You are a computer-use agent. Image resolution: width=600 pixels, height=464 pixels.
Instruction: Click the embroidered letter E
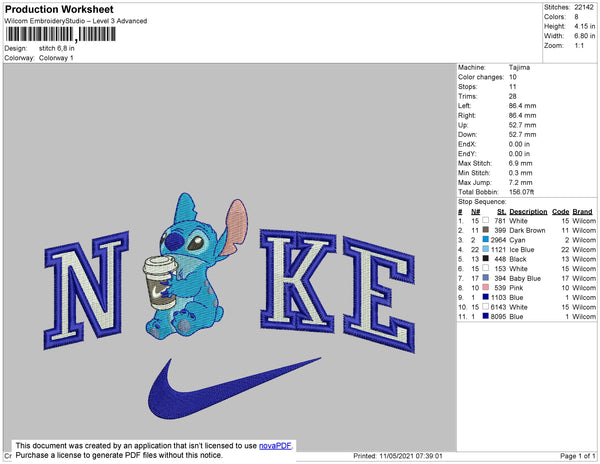click(x=379, y=295)
